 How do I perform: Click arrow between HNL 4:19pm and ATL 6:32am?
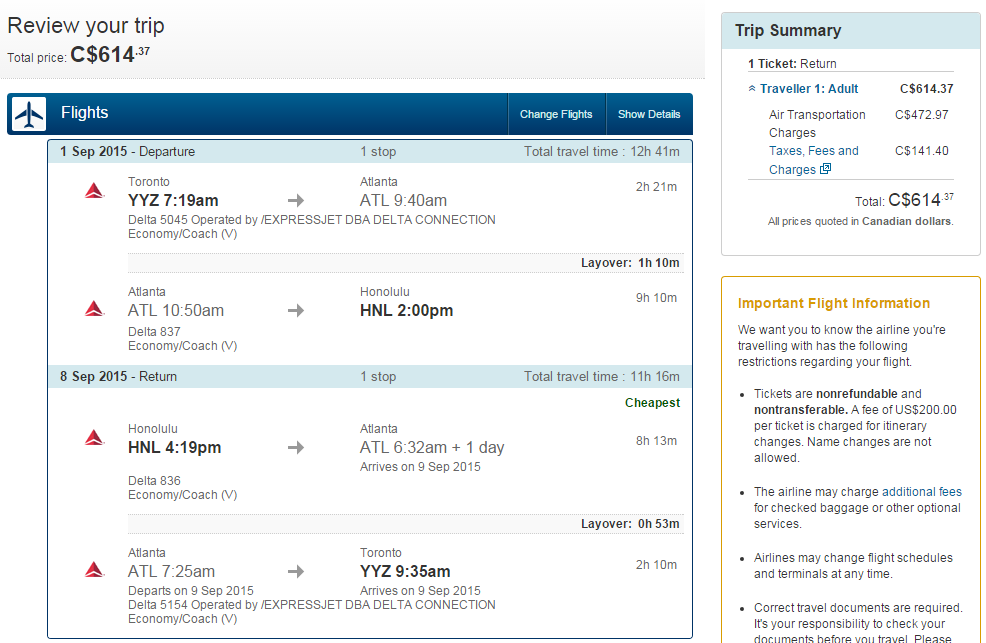pos(296,448)
